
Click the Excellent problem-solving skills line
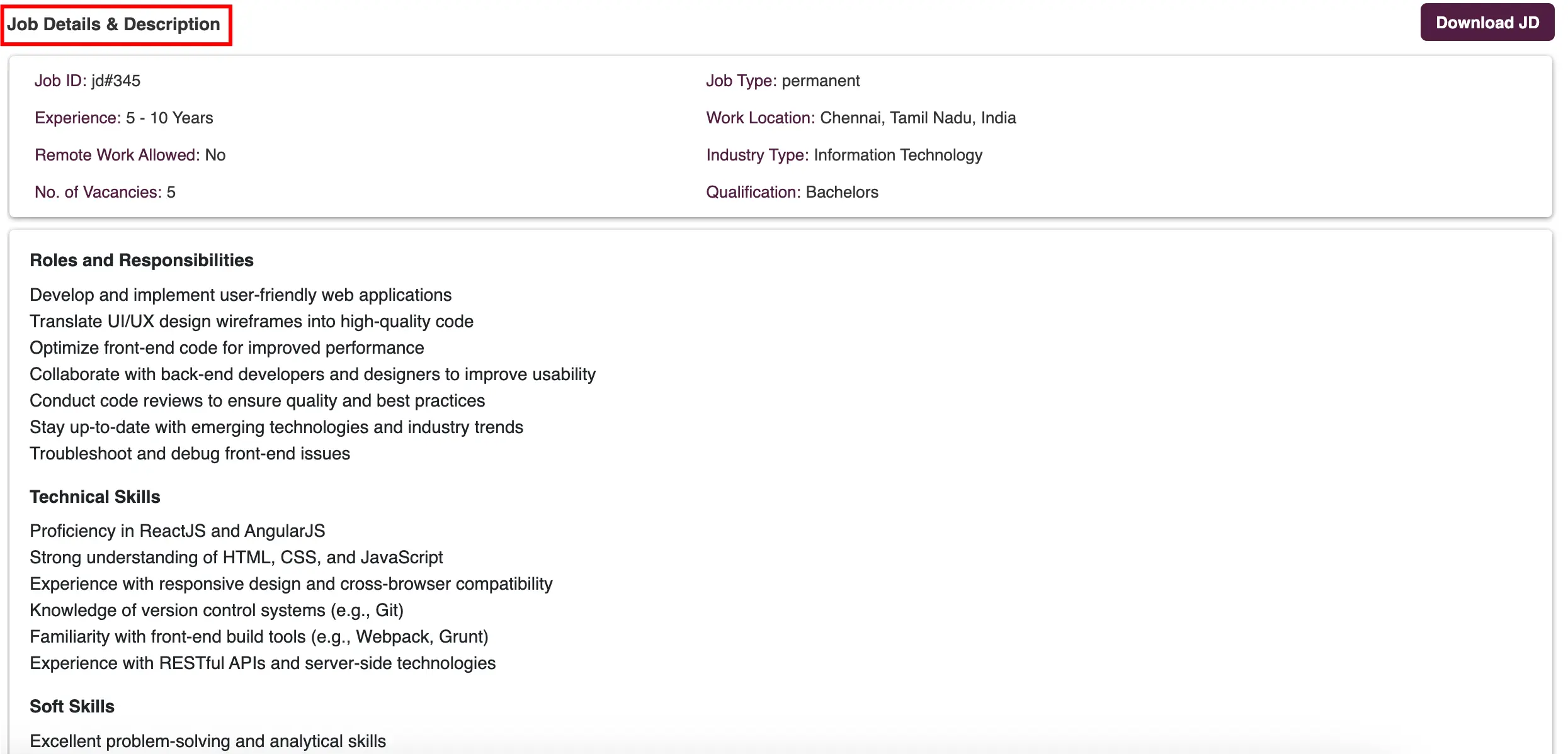coord(208,741)
